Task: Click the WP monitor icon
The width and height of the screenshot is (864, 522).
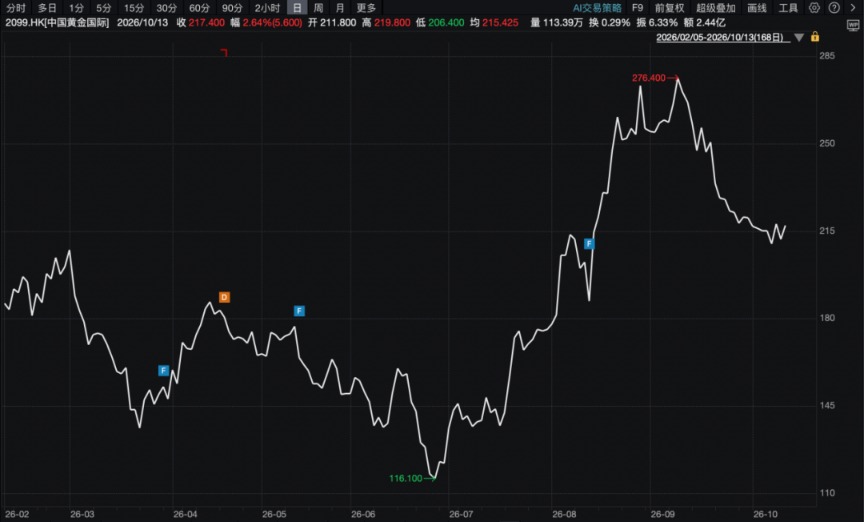Action: (x=852, y=25)
